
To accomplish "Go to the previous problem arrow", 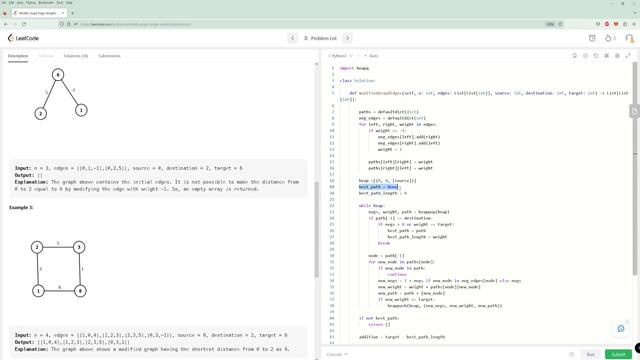I will click(x=292, y=38).
